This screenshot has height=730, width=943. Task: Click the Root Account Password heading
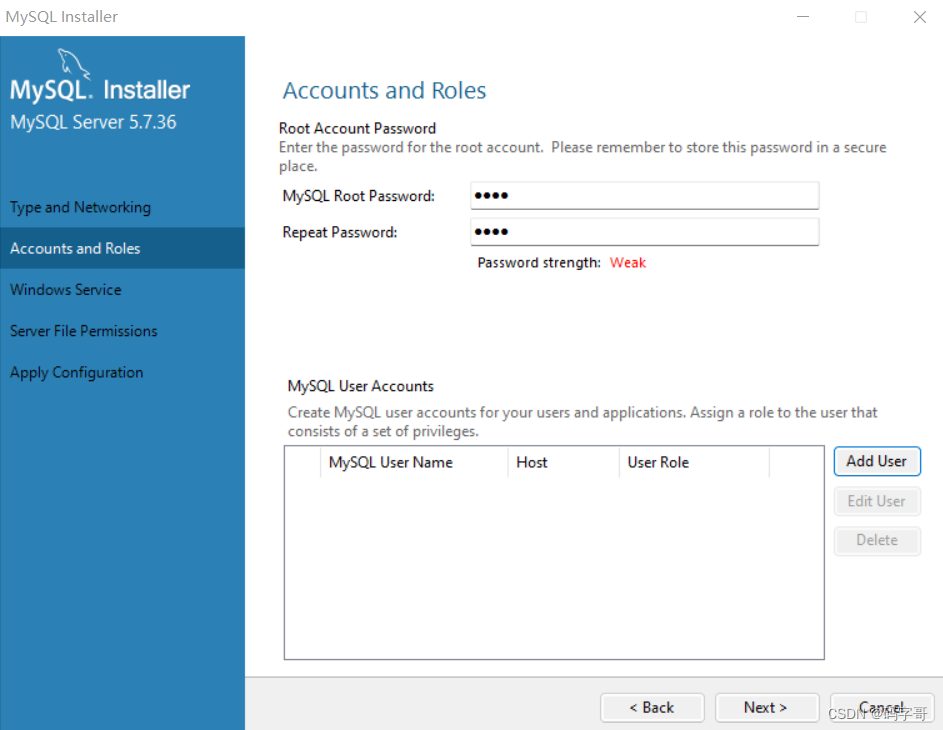pos(357,129)
